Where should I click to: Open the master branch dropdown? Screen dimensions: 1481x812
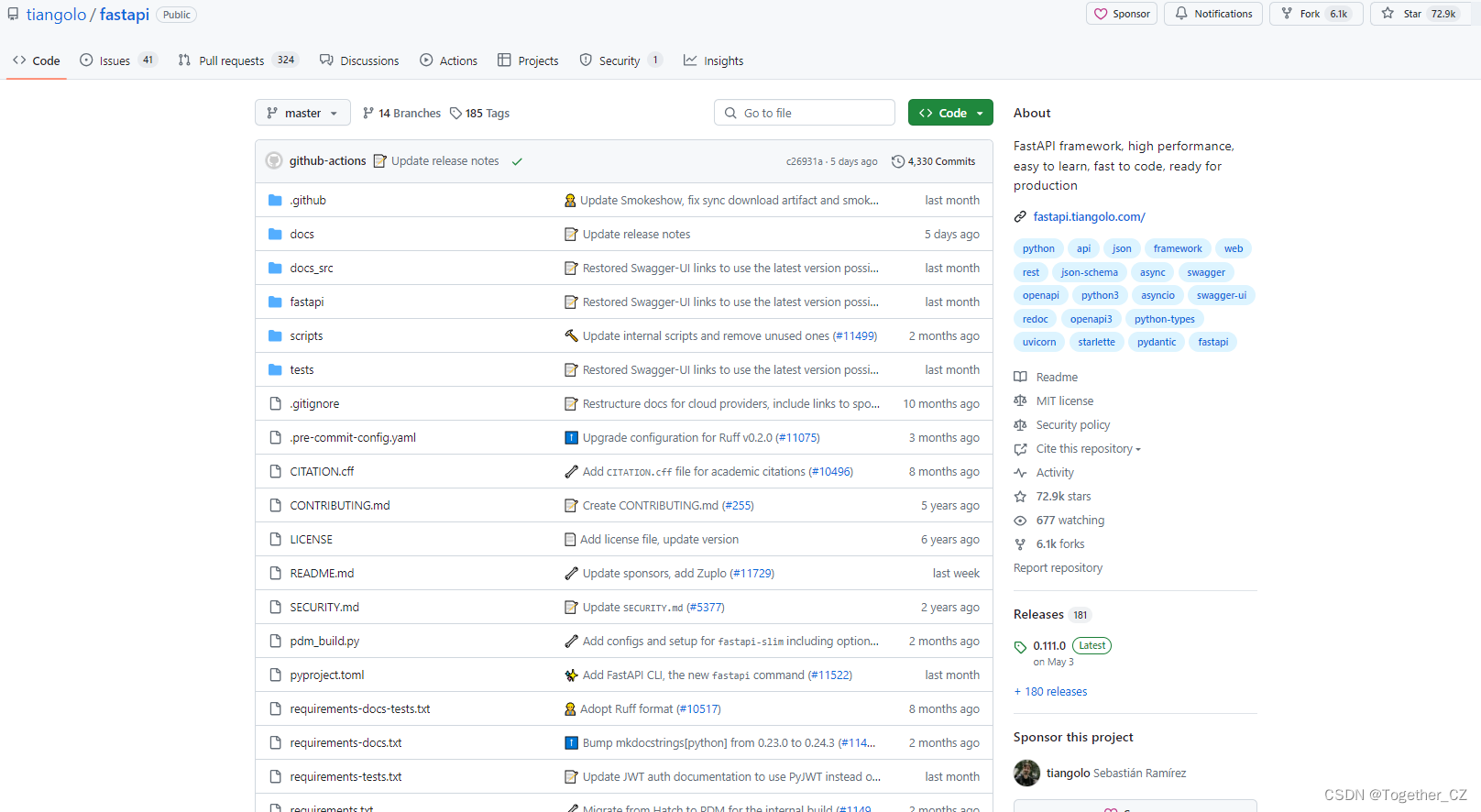302,113
